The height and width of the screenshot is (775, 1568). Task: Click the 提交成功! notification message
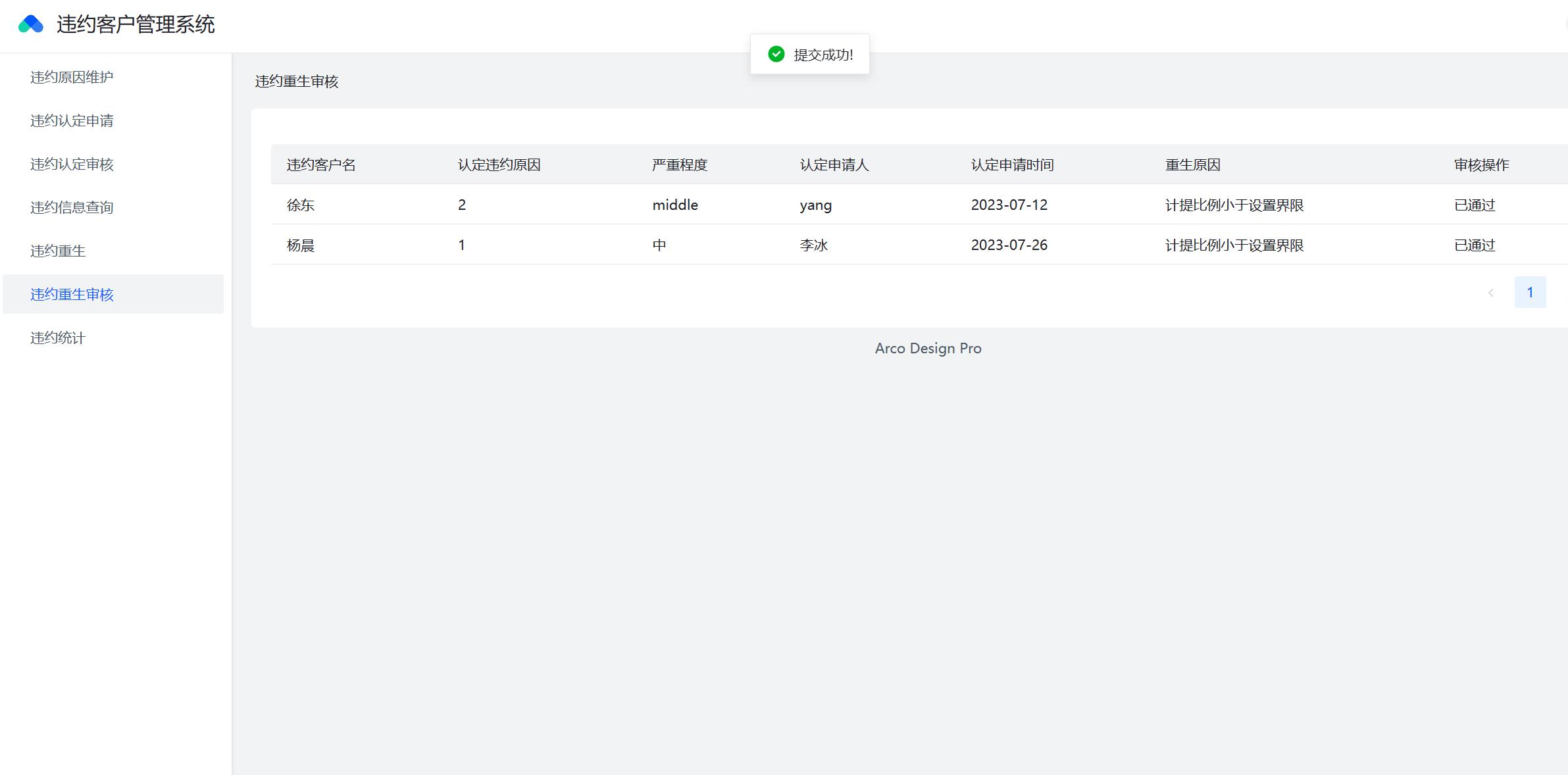tap(822, 55)
